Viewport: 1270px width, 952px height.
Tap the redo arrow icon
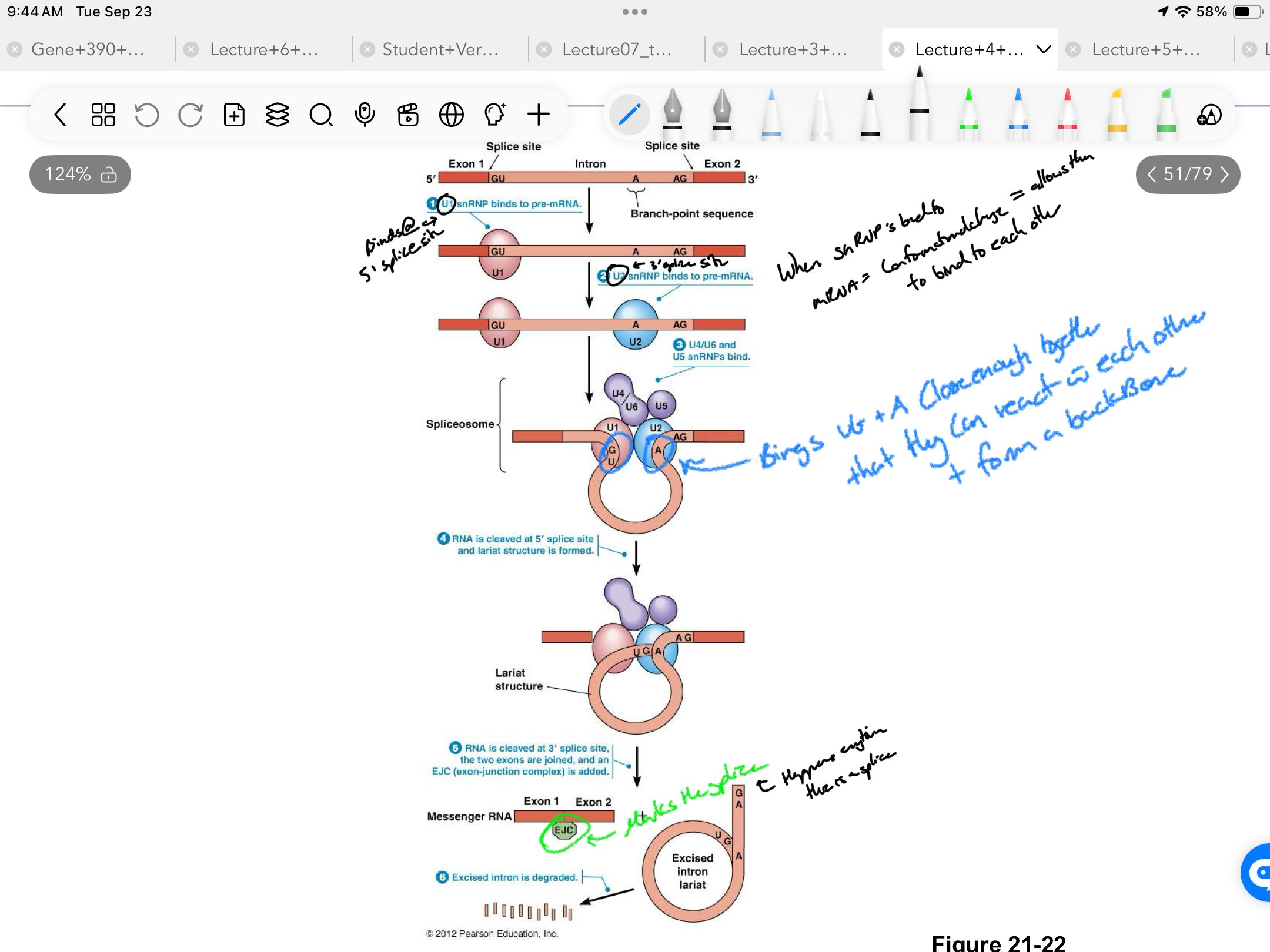190,115
